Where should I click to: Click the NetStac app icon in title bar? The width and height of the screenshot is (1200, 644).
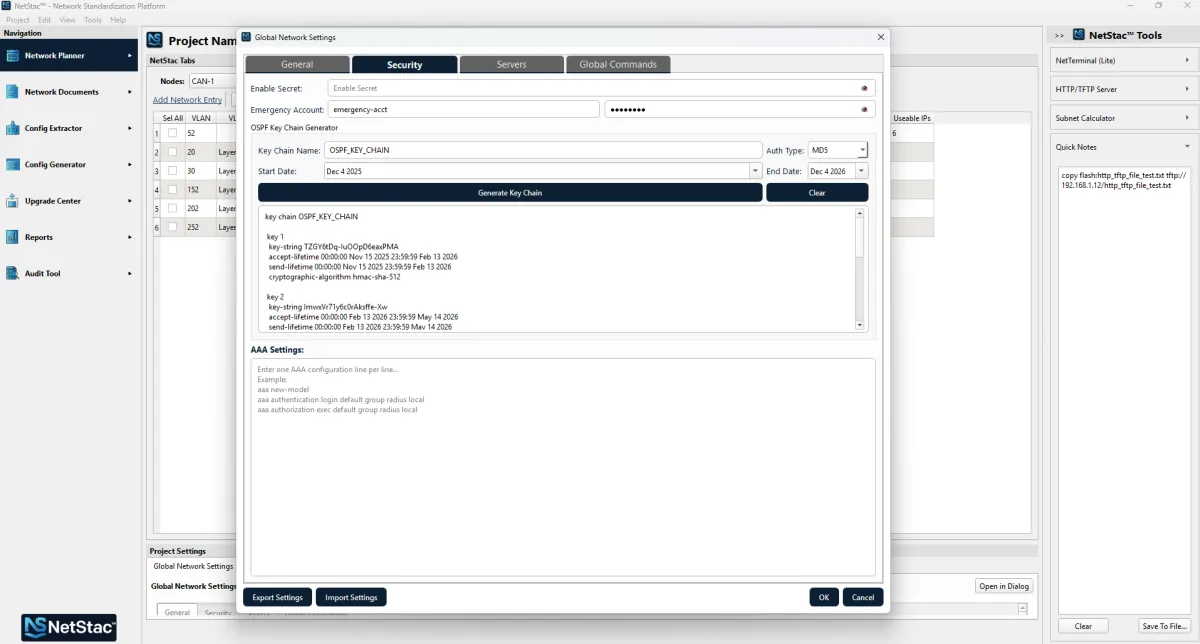click(7, 6)
